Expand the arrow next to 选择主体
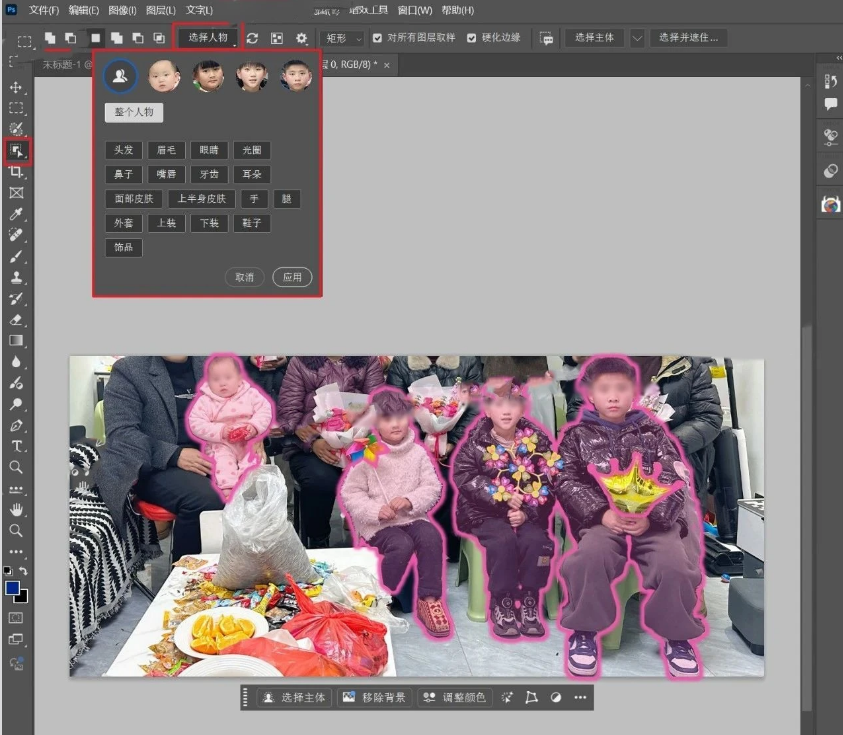 pyautogui.click(x=637, y=38)
